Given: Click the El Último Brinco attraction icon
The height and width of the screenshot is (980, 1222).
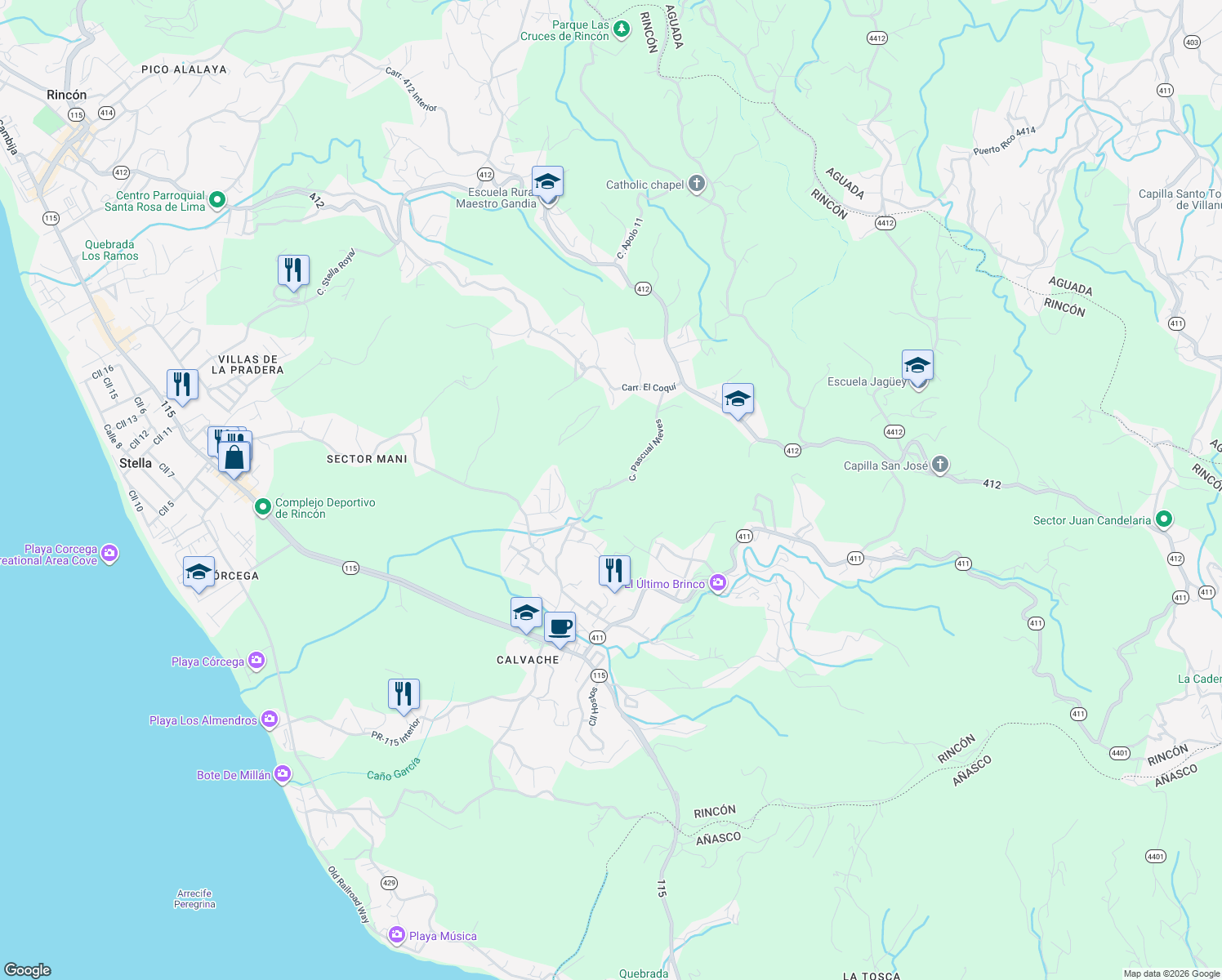Looking at the screenshot, I should coord(717,582).
